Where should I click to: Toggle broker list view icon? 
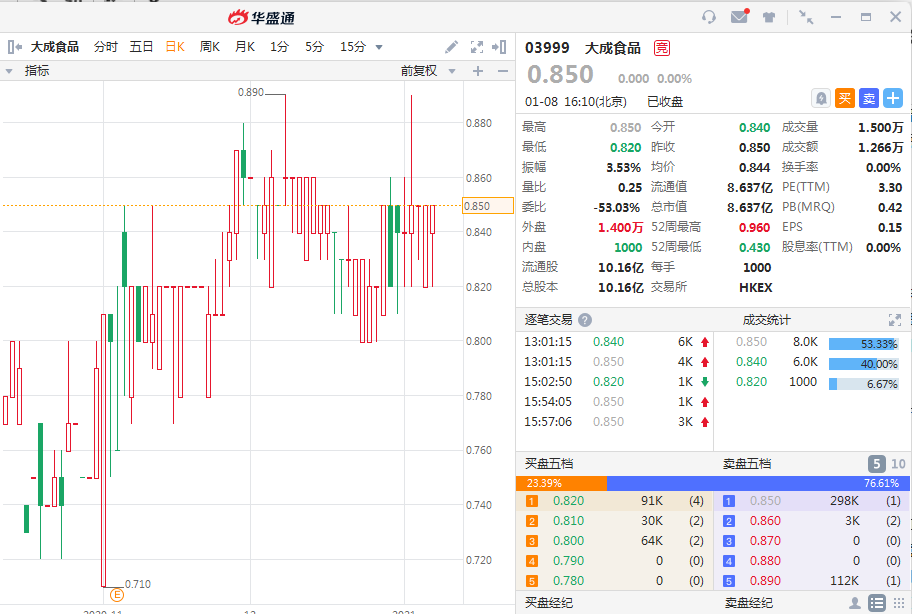point(876,603)
